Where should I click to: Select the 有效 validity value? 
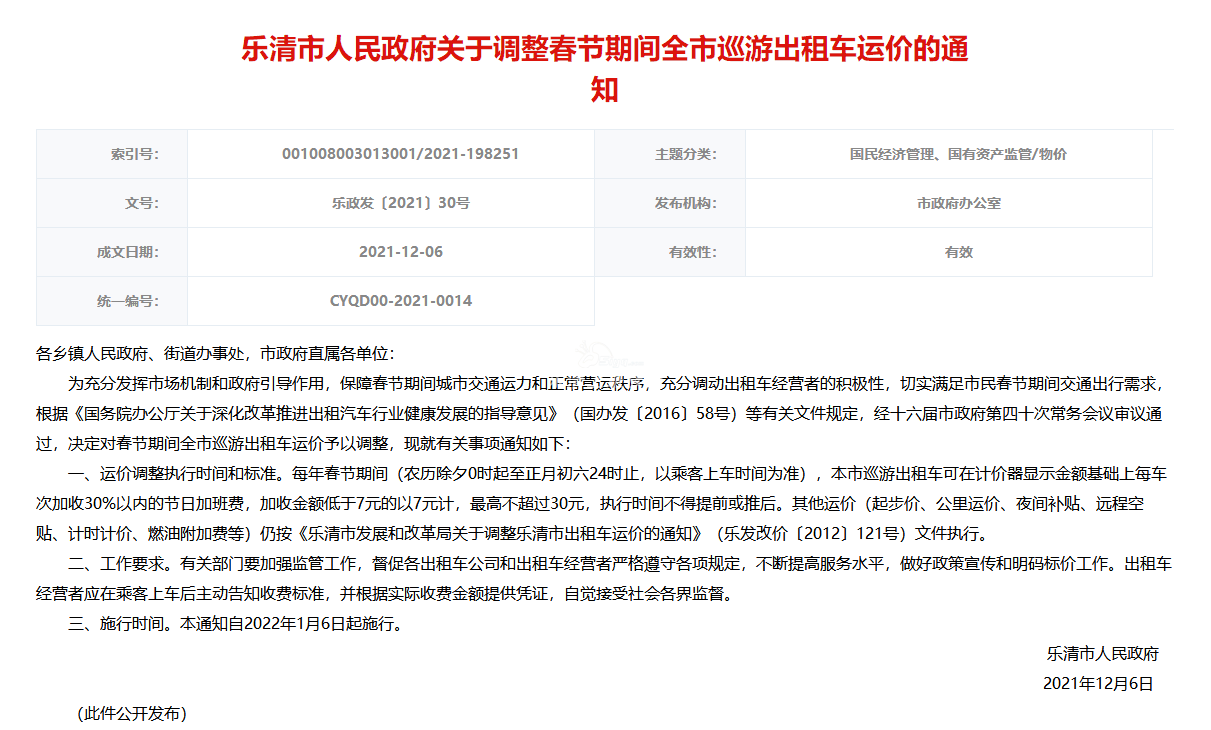[958, 252]
